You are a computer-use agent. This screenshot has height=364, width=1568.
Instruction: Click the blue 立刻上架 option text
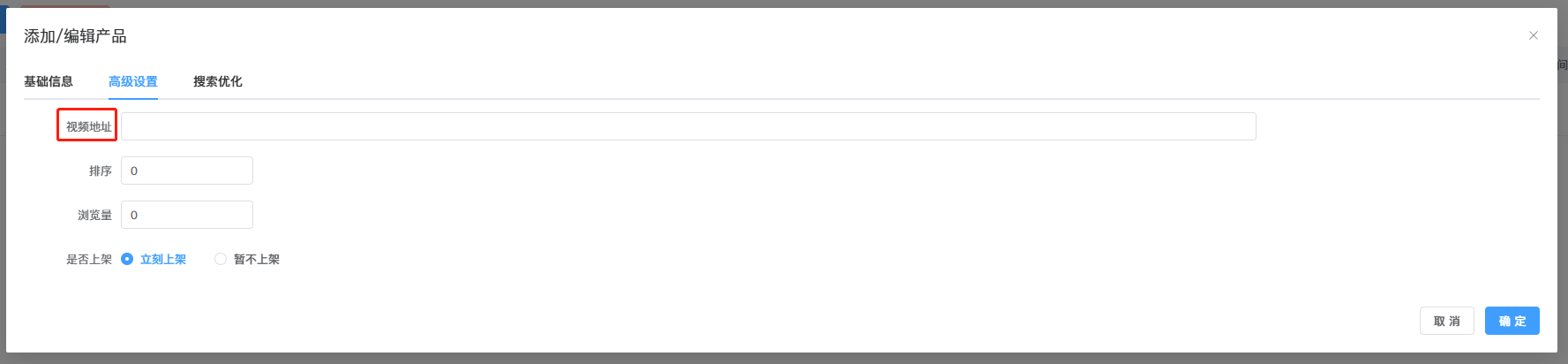pos(163,259)
